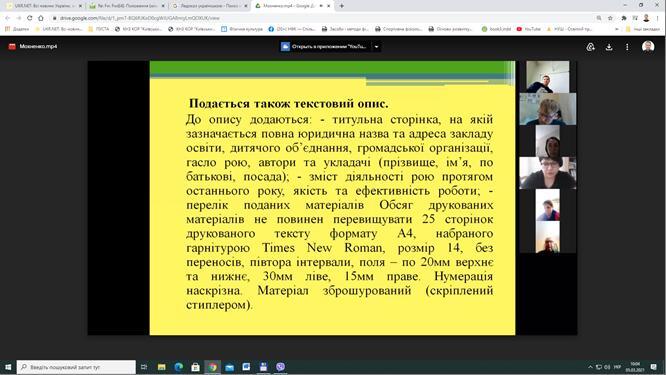Click the add shortcut to Drive icon
This screenshot has height=375, width=666.
point(590,47)
